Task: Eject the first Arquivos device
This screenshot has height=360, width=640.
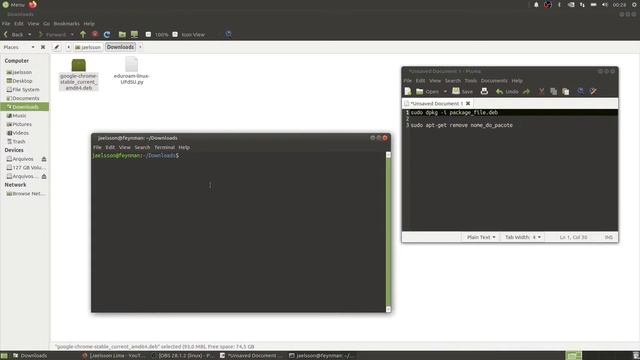Action: (44, 159)
